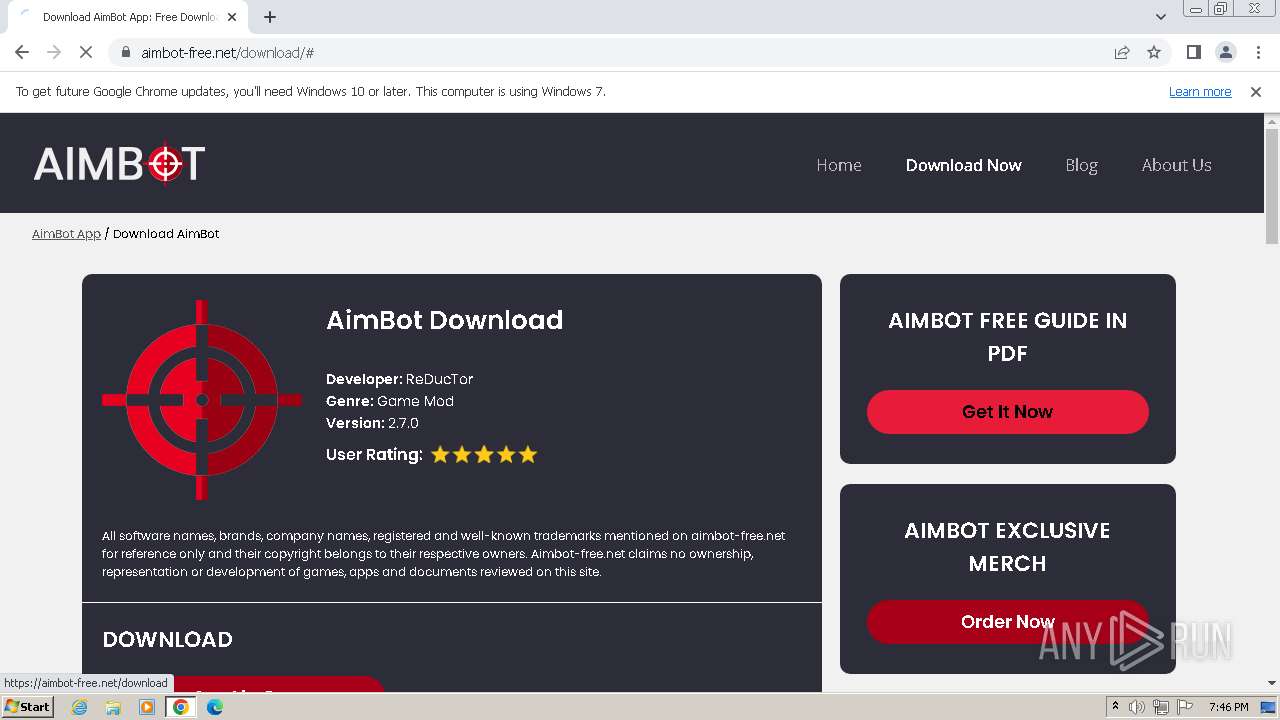Open the Download Now menu item
The height and width of the screenshot is (720, 1280).
[963, 165]
